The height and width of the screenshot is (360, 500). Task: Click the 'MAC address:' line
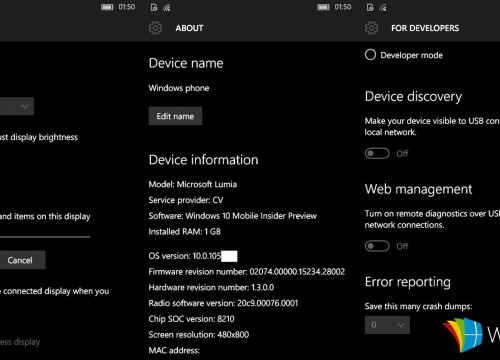coord(174,350)
